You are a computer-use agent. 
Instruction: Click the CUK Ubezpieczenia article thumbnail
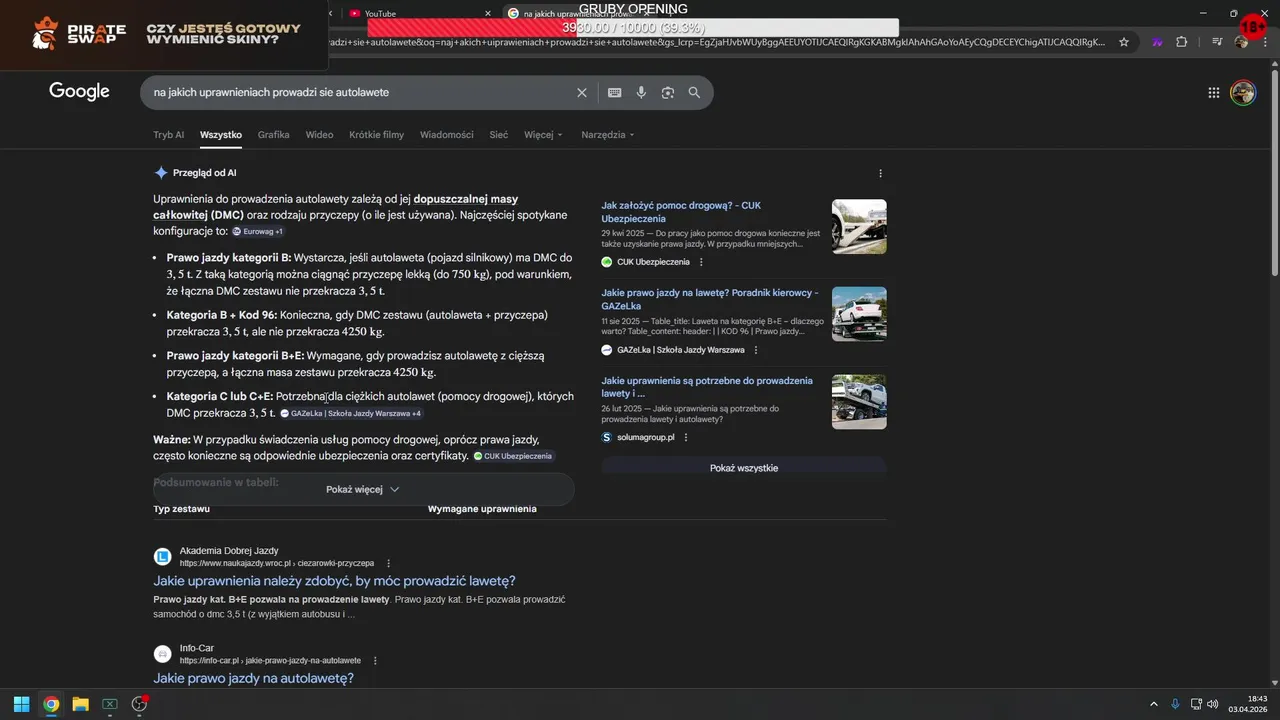coord(859,226)
